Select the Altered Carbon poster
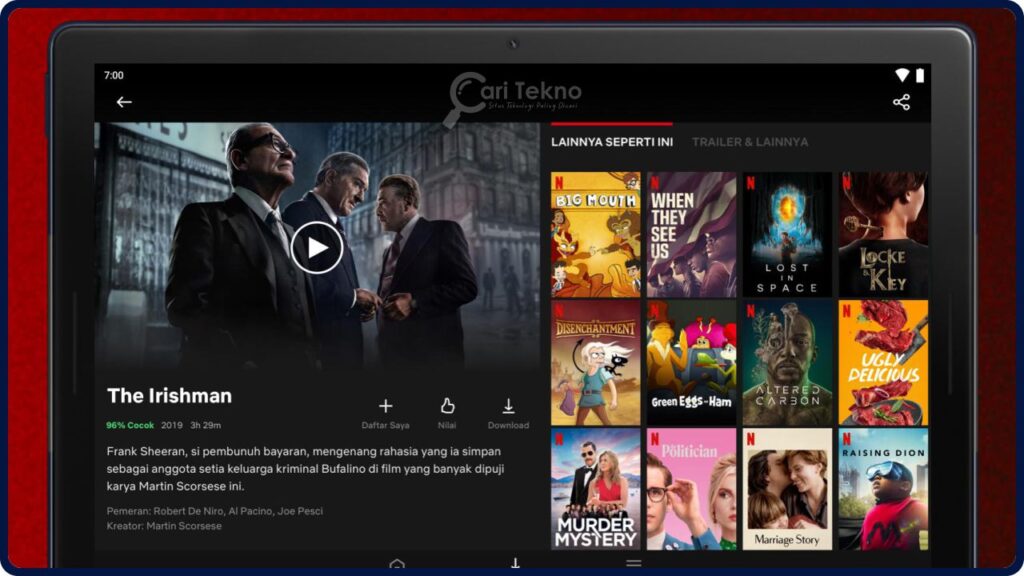The image size is (1024, 576). pos(788,362)
